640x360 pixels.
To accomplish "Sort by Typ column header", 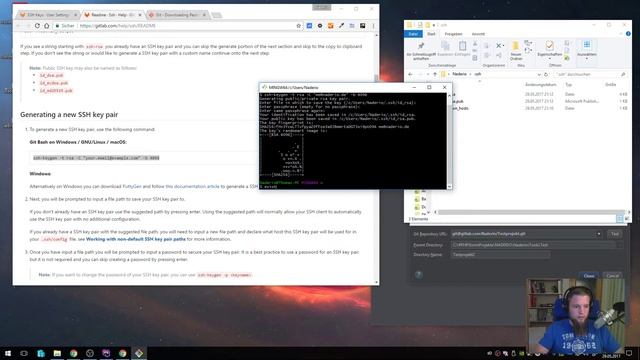I will click(569, 84).
